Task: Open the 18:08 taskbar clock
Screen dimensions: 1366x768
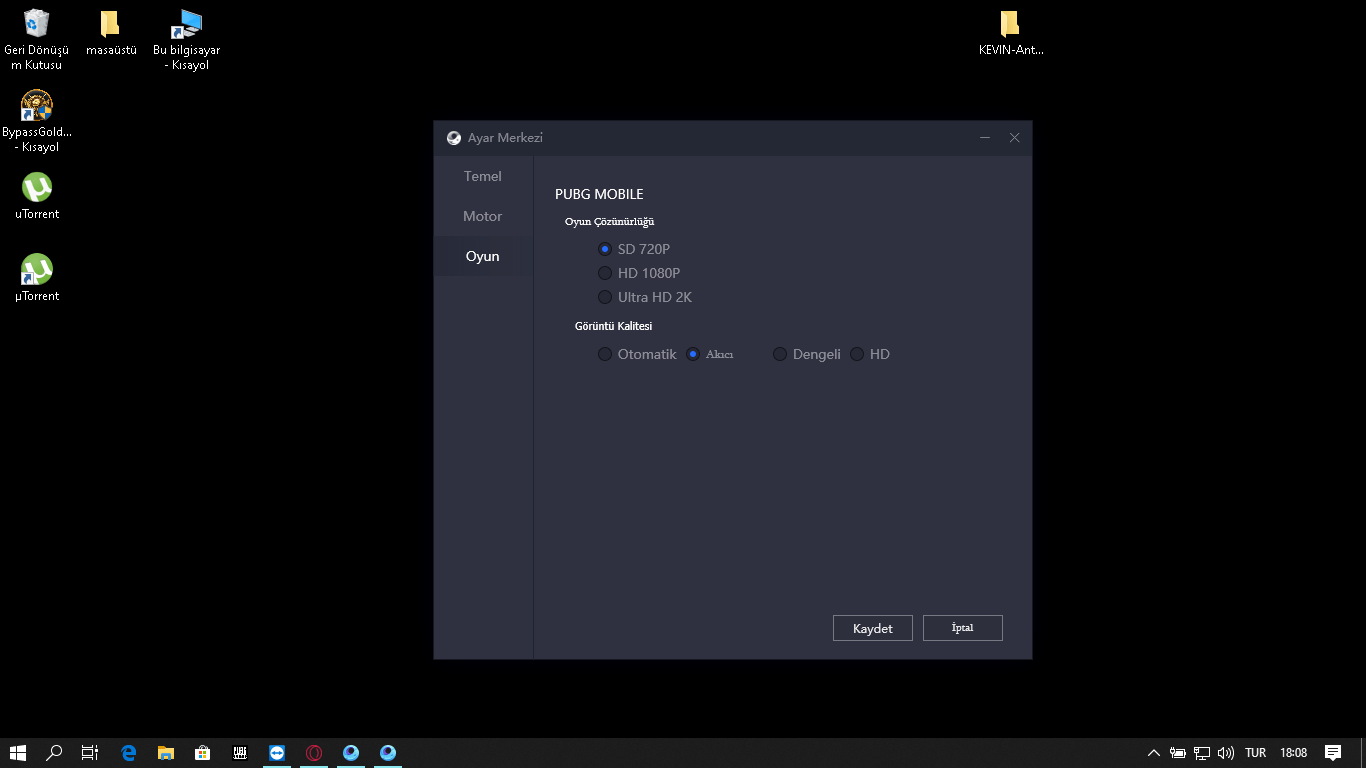Action: click(x=1294, y=753)
